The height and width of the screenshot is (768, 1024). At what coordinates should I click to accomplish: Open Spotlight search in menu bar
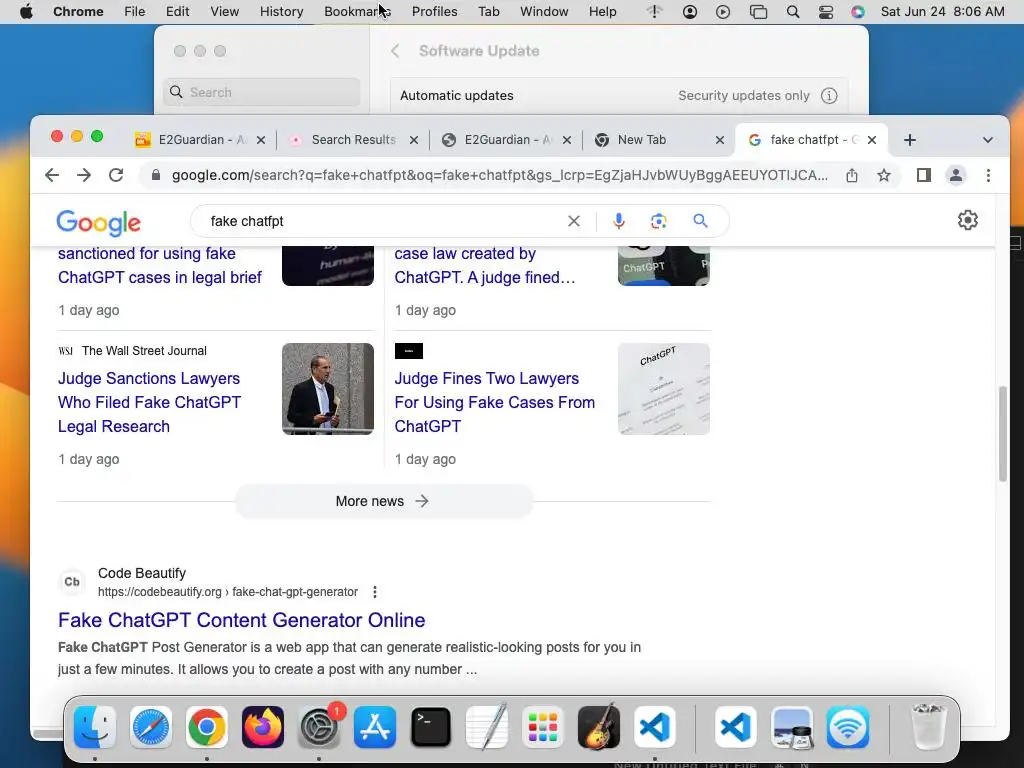point(793,12)
